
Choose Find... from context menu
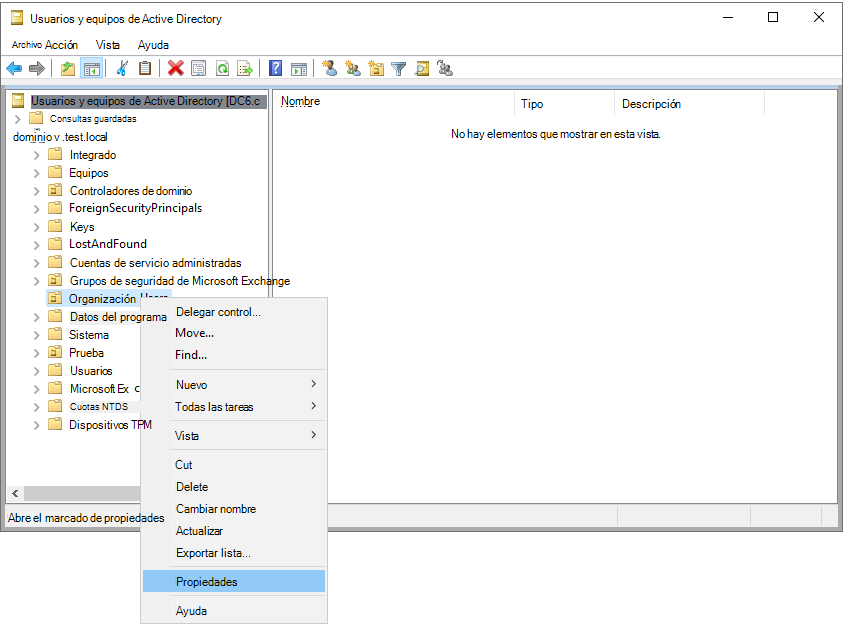(x=234, y=355)
